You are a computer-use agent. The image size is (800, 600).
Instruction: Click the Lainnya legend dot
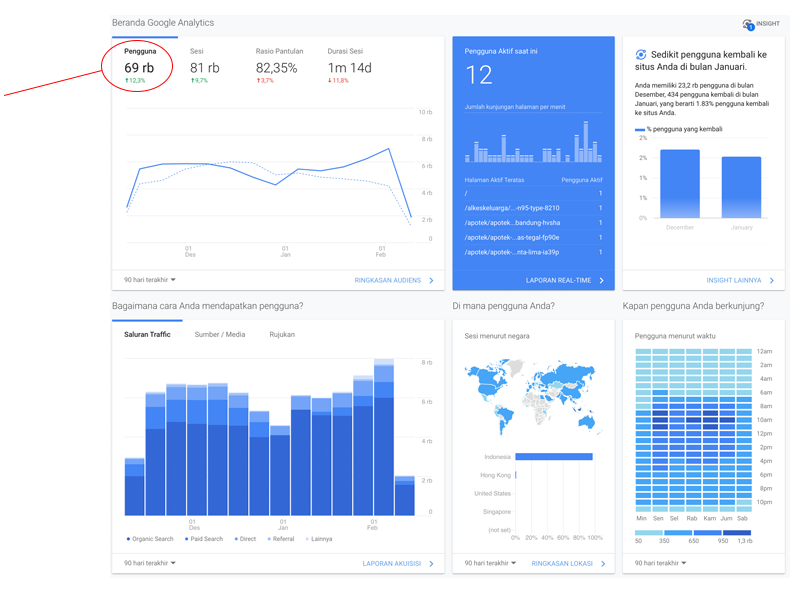coord(307,539)
